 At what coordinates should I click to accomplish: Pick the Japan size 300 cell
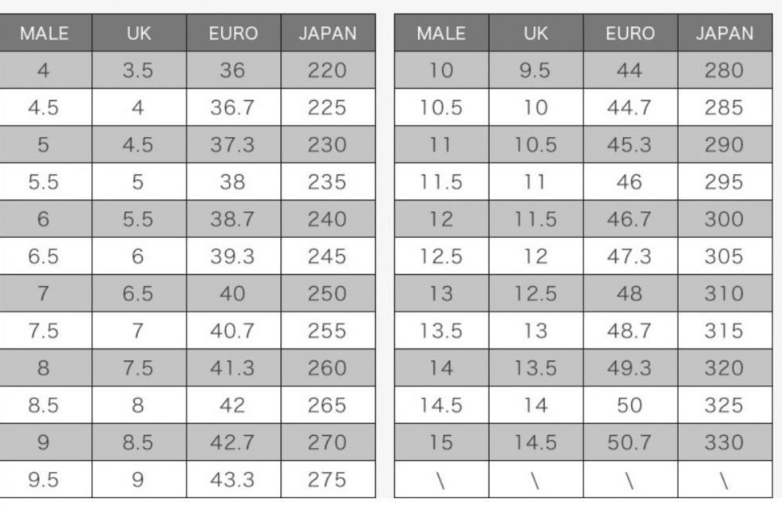tap(724, 220)
